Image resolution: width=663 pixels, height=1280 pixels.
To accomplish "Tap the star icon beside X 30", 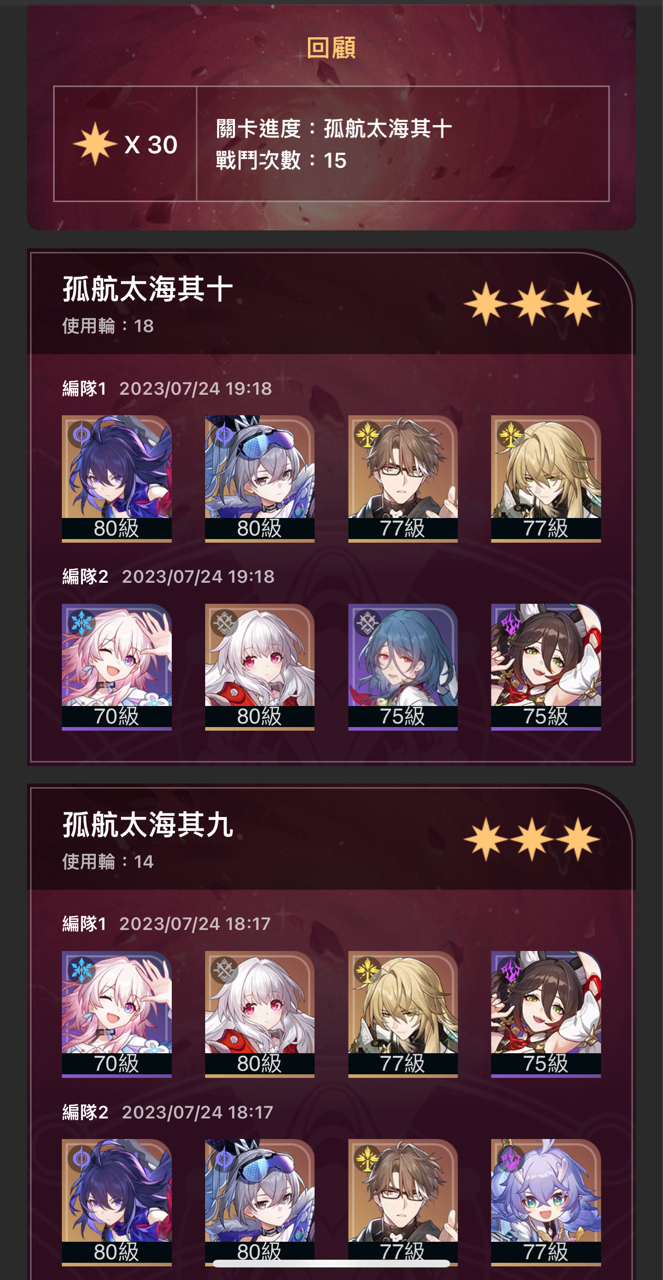I will click(95, 145).
